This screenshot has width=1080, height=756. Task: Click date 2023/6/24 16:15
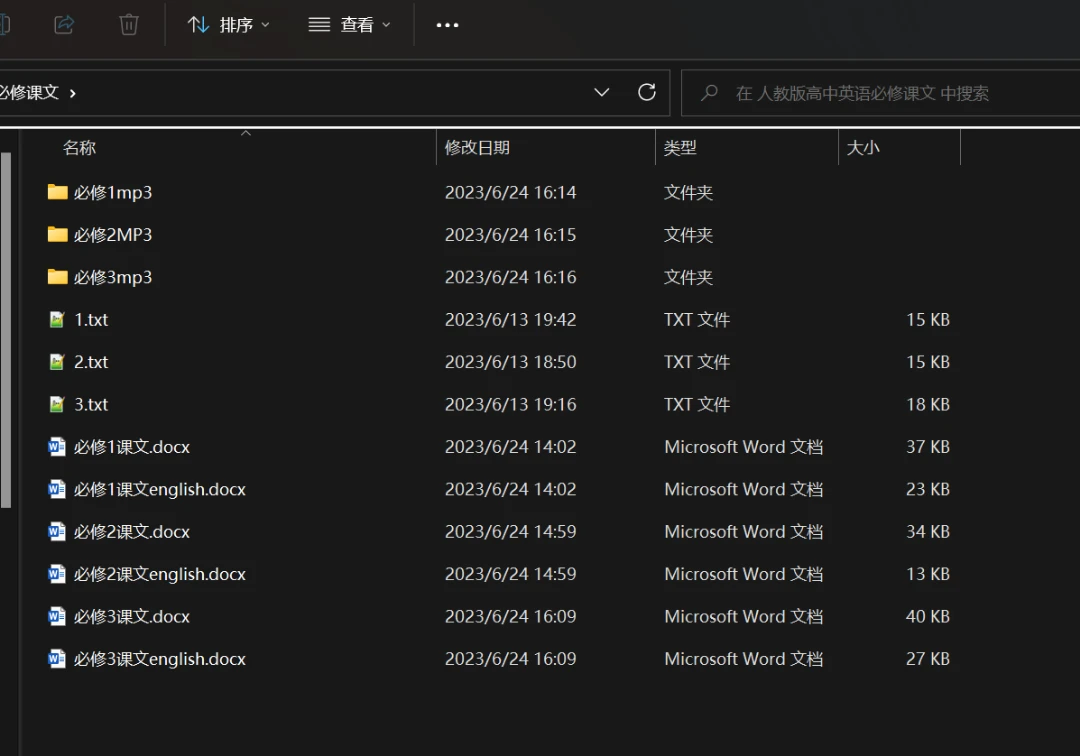510,235
